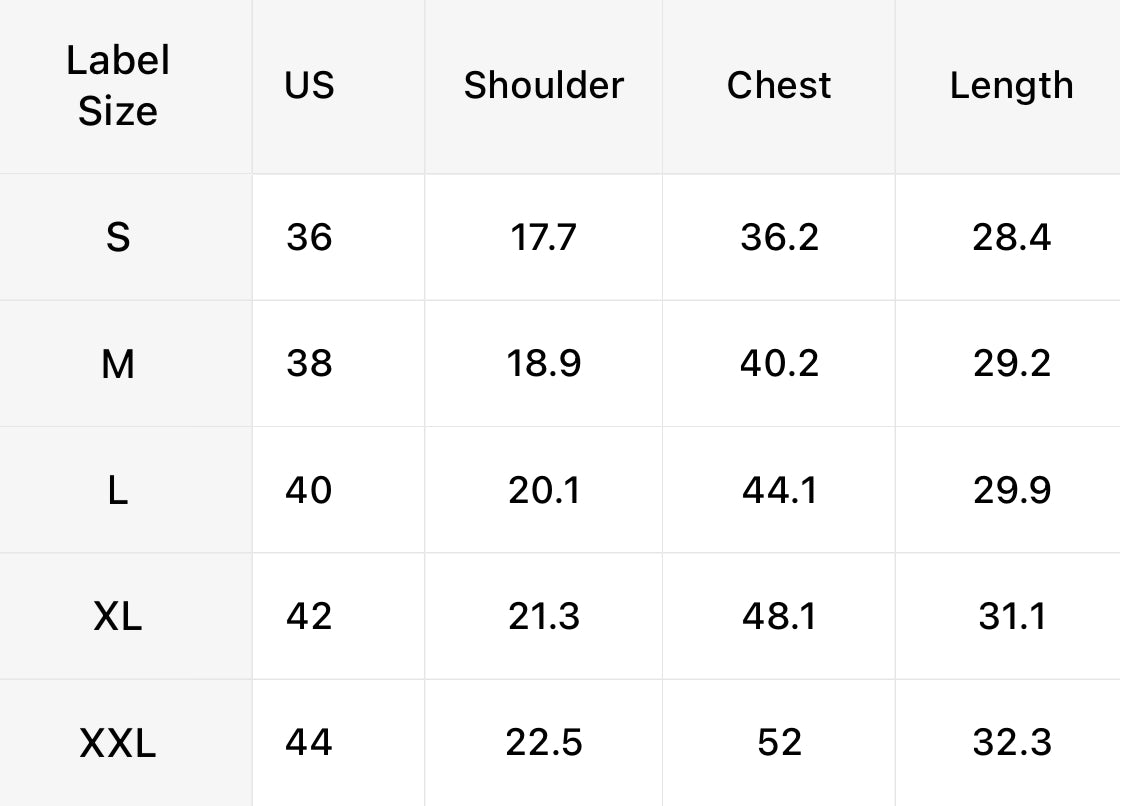Select shoulder value 17.7 cell
The height and width of the screenshot is (806, 1122).
click(x=544, y=237)
